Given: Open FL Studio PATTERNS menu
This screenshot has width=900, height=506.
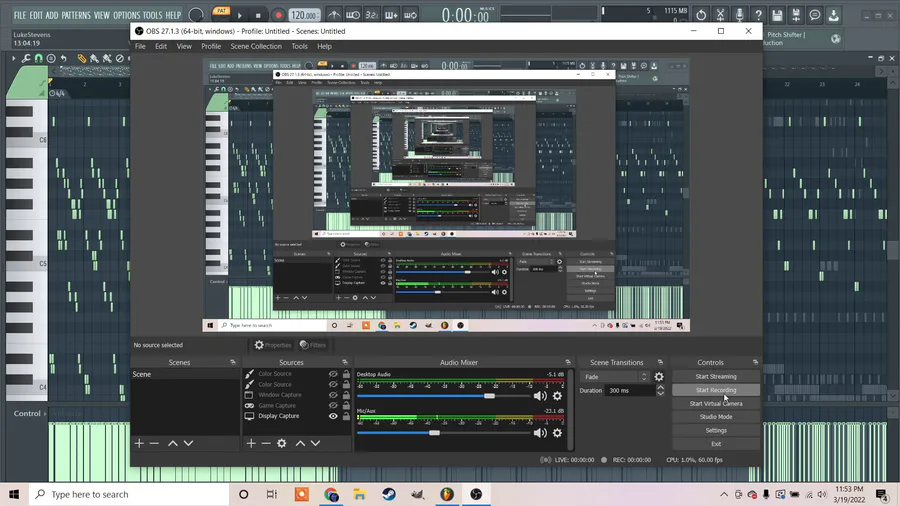Looking at the screenshot, I should pos(76,15).
